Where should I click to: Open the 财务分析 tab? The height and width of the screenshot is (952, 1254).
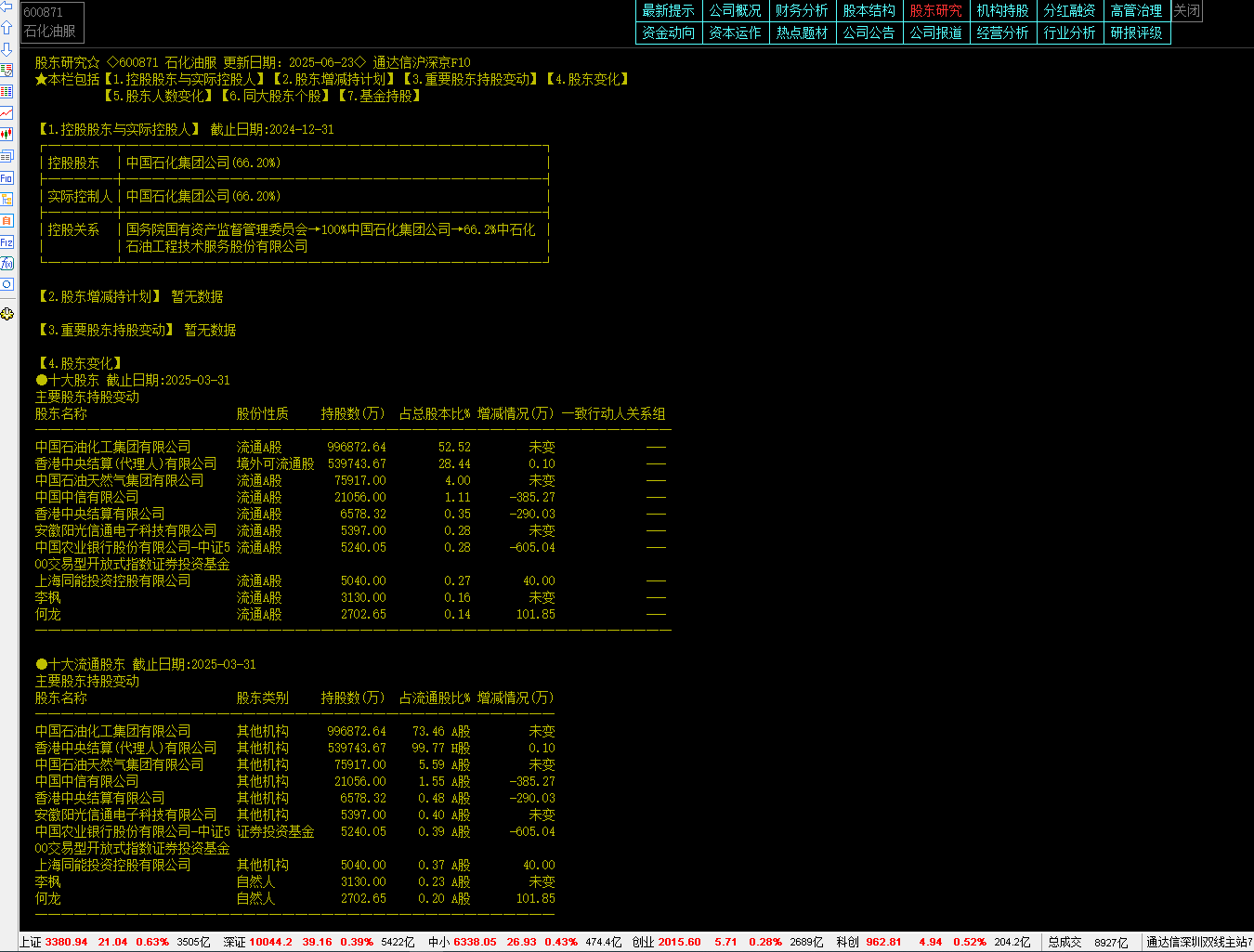pos(803,11)
